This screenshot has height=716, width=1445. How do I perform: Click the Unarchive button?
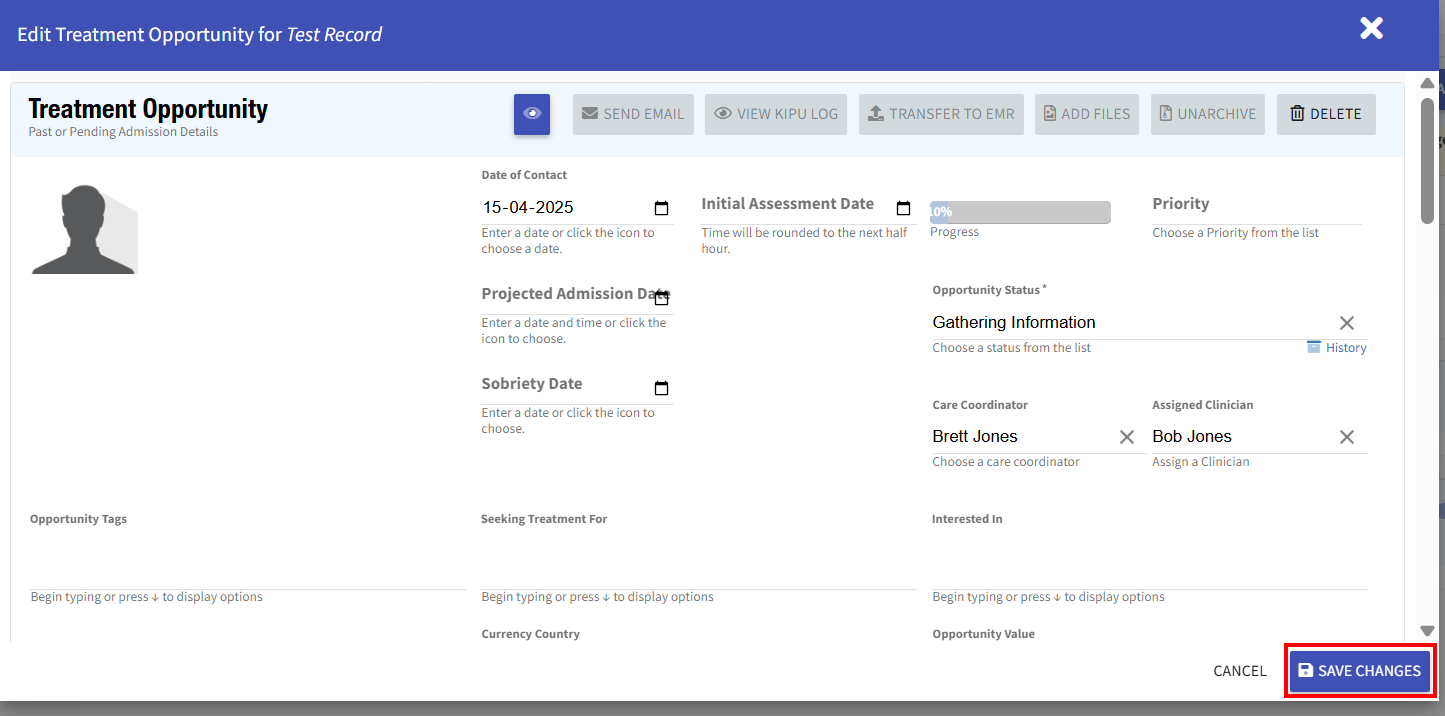point(1207,114)
